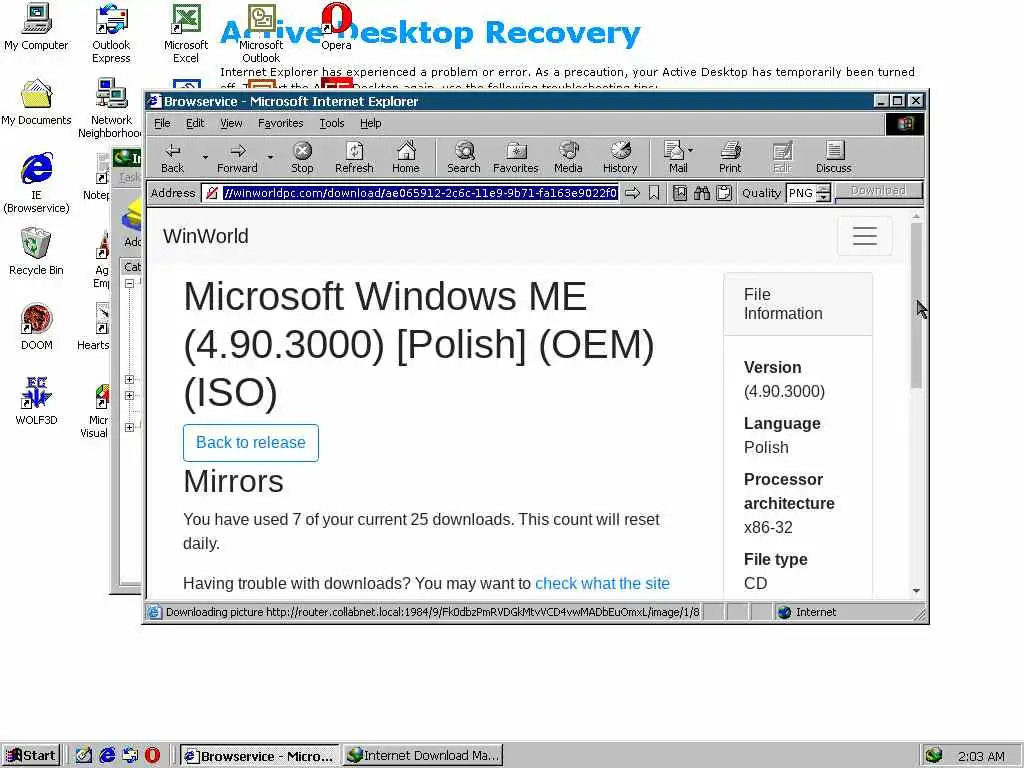The image size is (1024, 768).
Task: Open the Favorites toolbar pane
Action: coord(516,158)
